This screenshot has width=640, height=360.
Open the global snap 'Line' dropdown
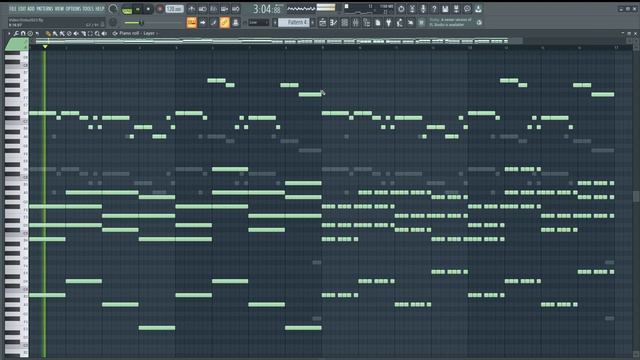(258, 23)
